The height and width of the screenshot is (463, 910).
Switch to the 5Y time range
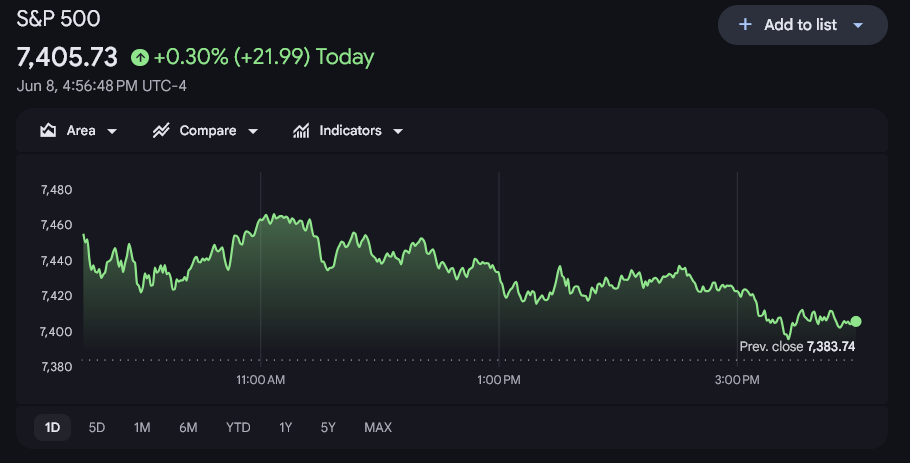pos(328,428)
